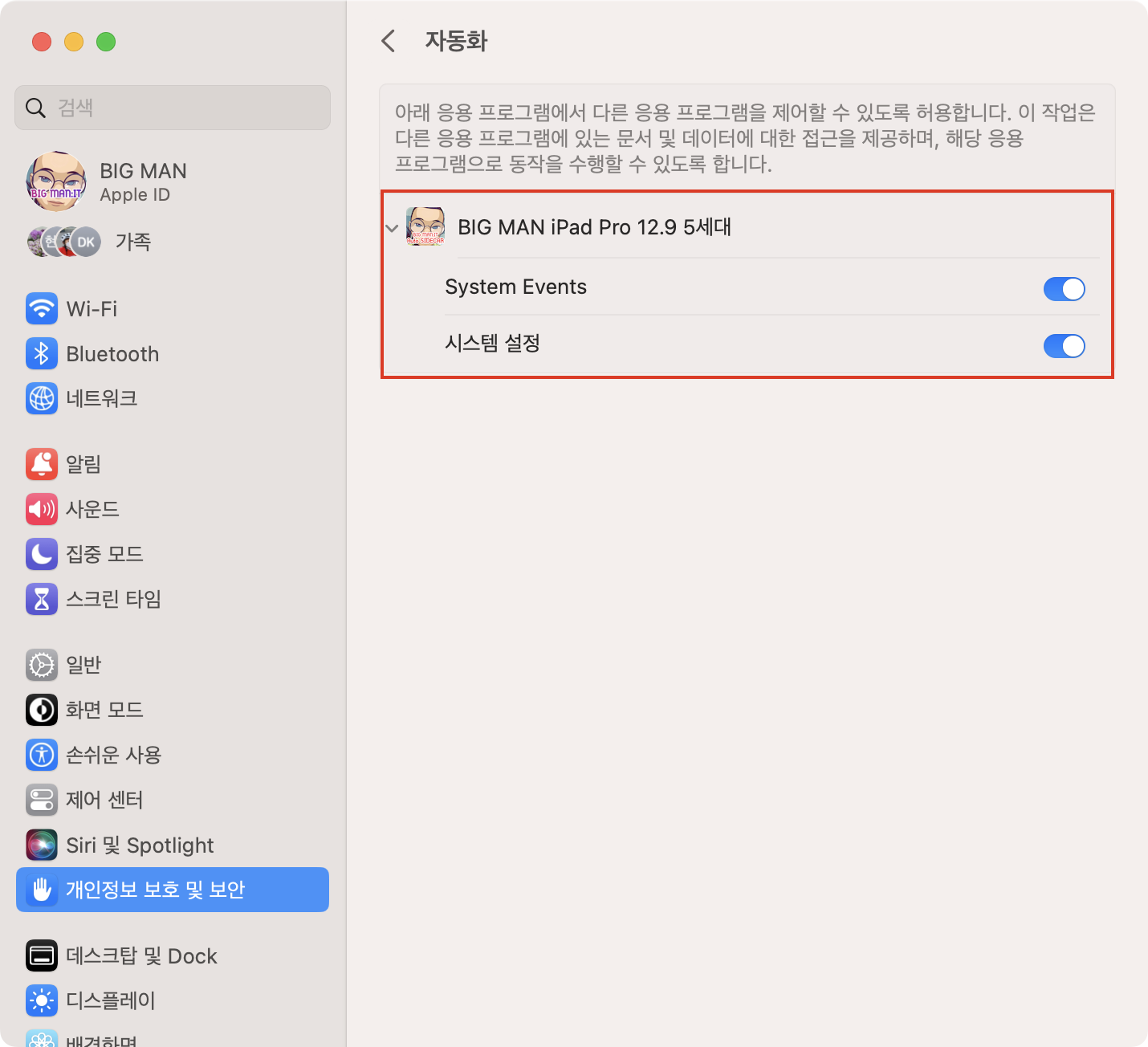Select 디스플레이 label in sidebar
Screen dimensions: 1148x1047
(111, 1000)
